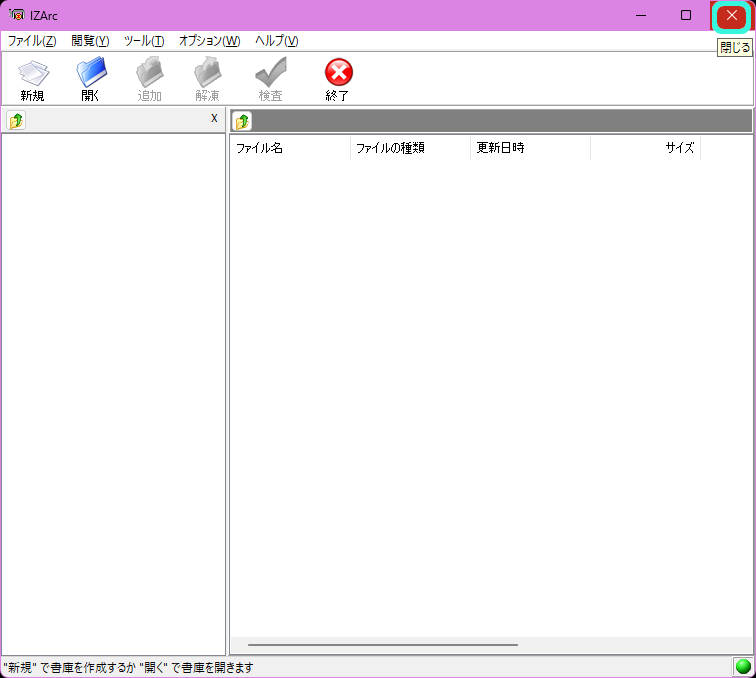Viewport: 756px width, 678px height.
Task: Open the ツール(T) menu
Action: 144,41
